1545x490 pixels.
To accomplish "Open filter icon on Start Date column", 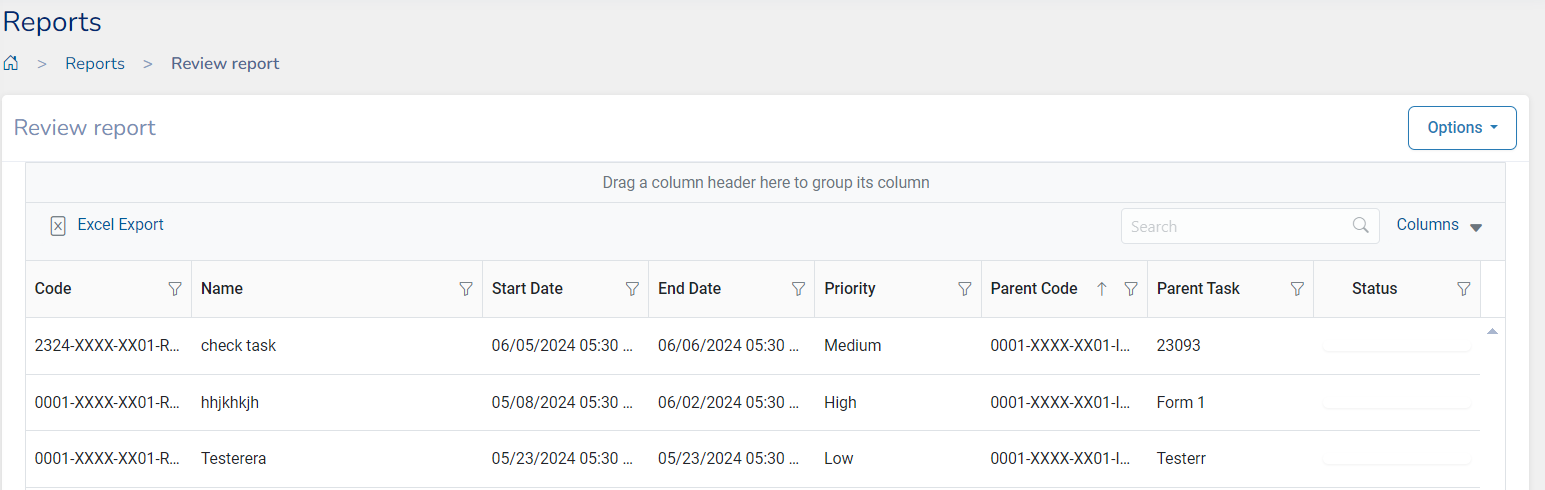I will [x=632, y=289].
